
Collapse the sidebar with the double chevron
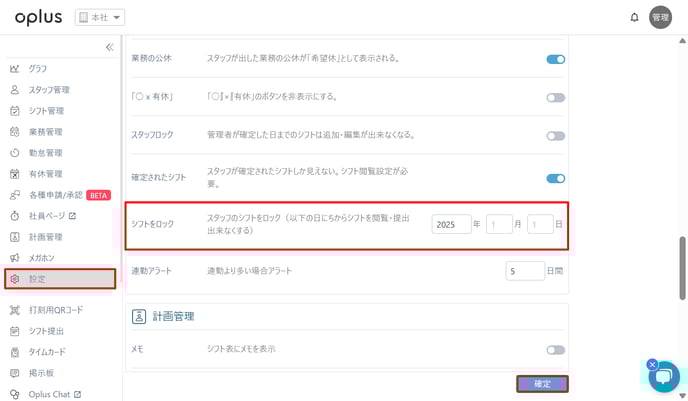tap(110, 47)
